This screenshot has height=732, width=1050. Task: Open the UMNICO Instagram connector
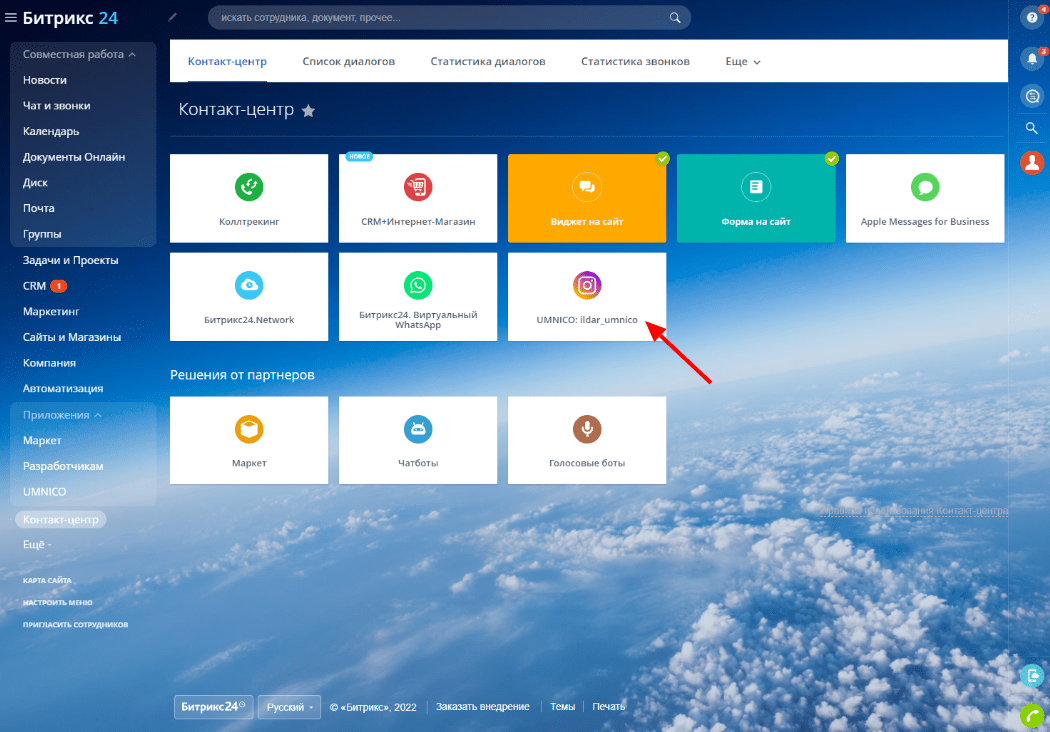pyautogui.click(x=586, y=296)
